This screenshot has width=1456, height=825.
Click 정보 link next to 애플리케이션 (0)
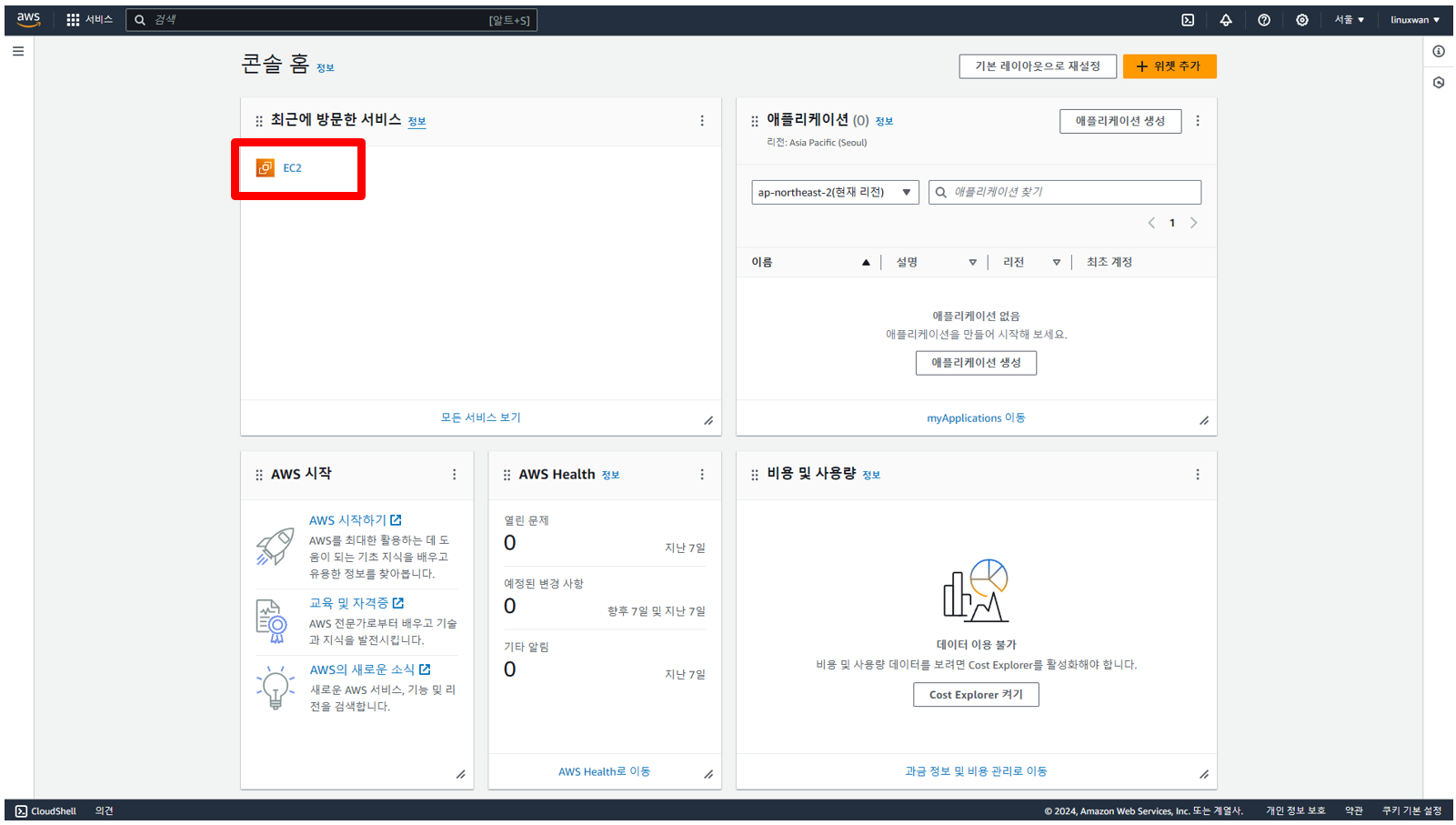(x=884, y=122)
